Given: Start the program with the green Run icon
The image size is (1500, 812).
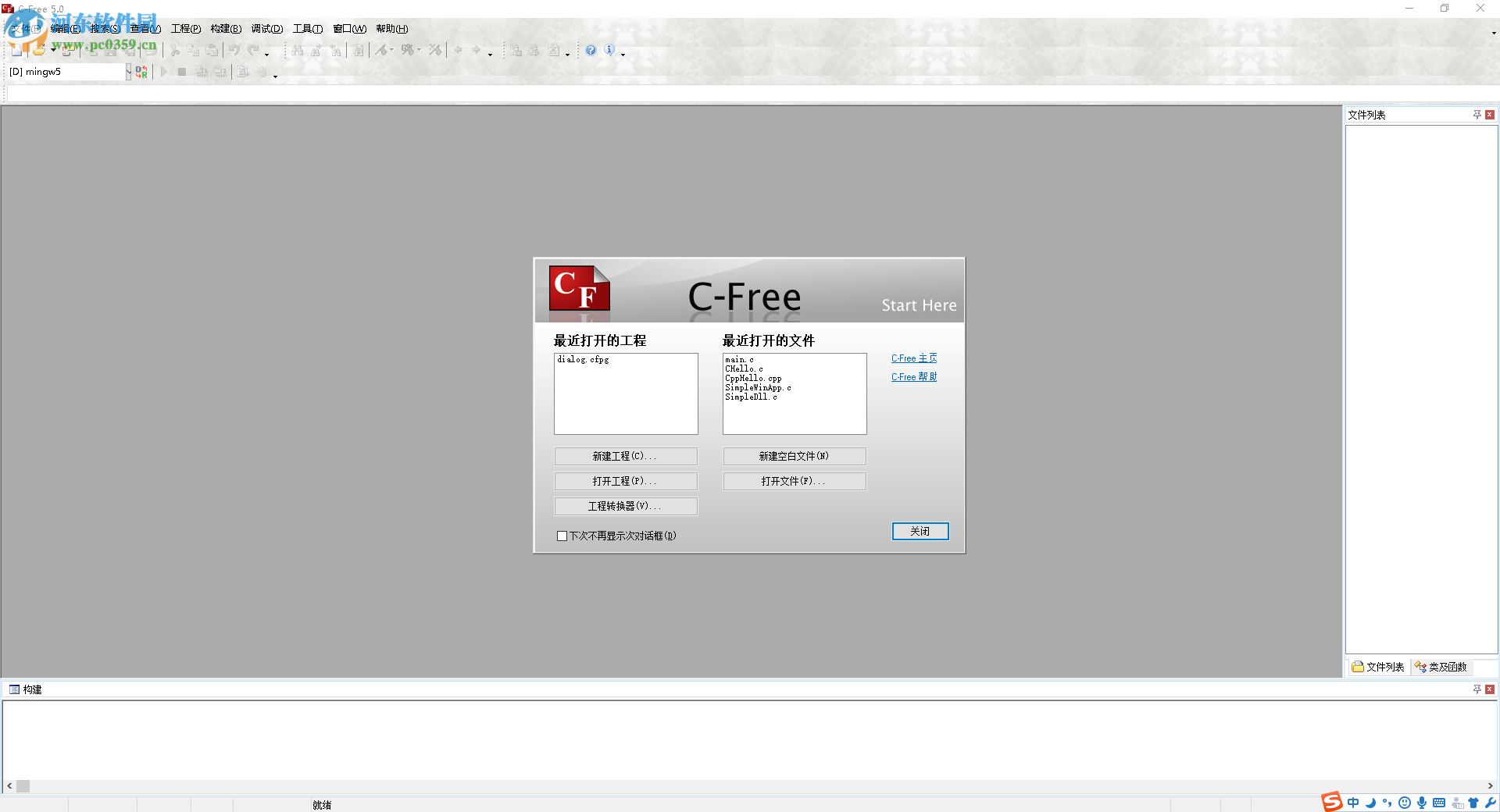Looking at the screenshot, I should (163, 71).
